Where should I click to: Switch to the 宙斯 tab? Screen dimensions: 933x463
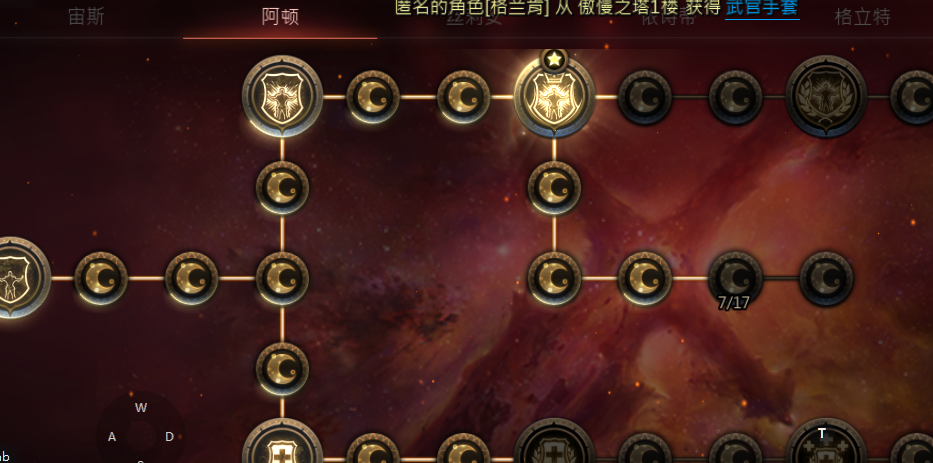86,17
